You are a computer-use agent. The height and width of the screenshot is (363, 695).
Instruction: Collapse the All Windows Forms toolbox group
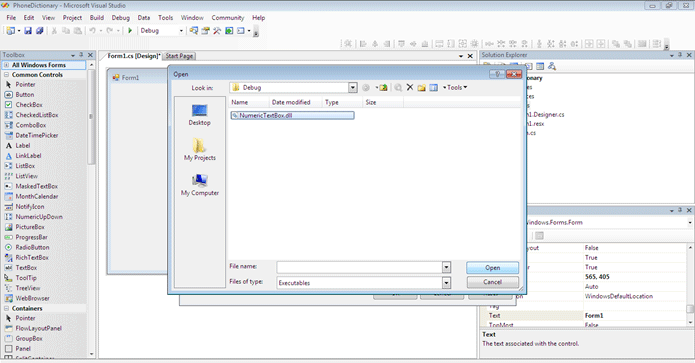[7, 65]
